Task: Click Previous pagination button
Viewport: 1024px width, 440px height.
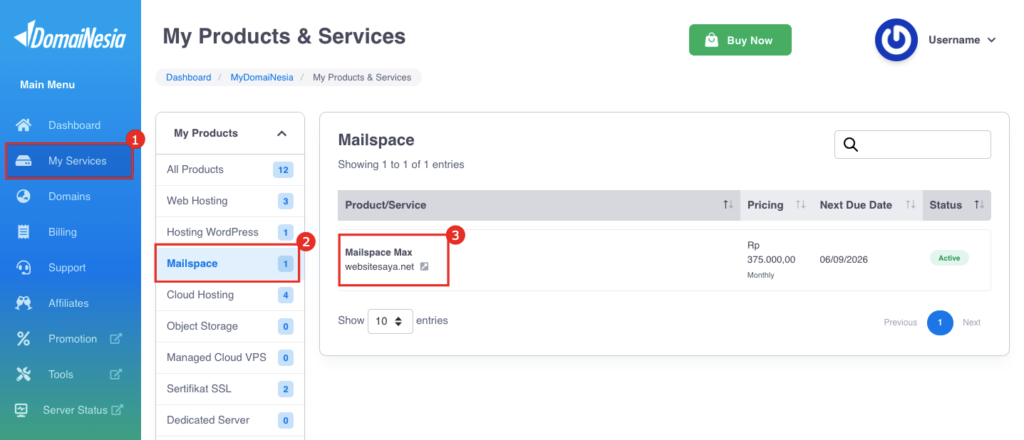Action: click(x=900, y=322)
